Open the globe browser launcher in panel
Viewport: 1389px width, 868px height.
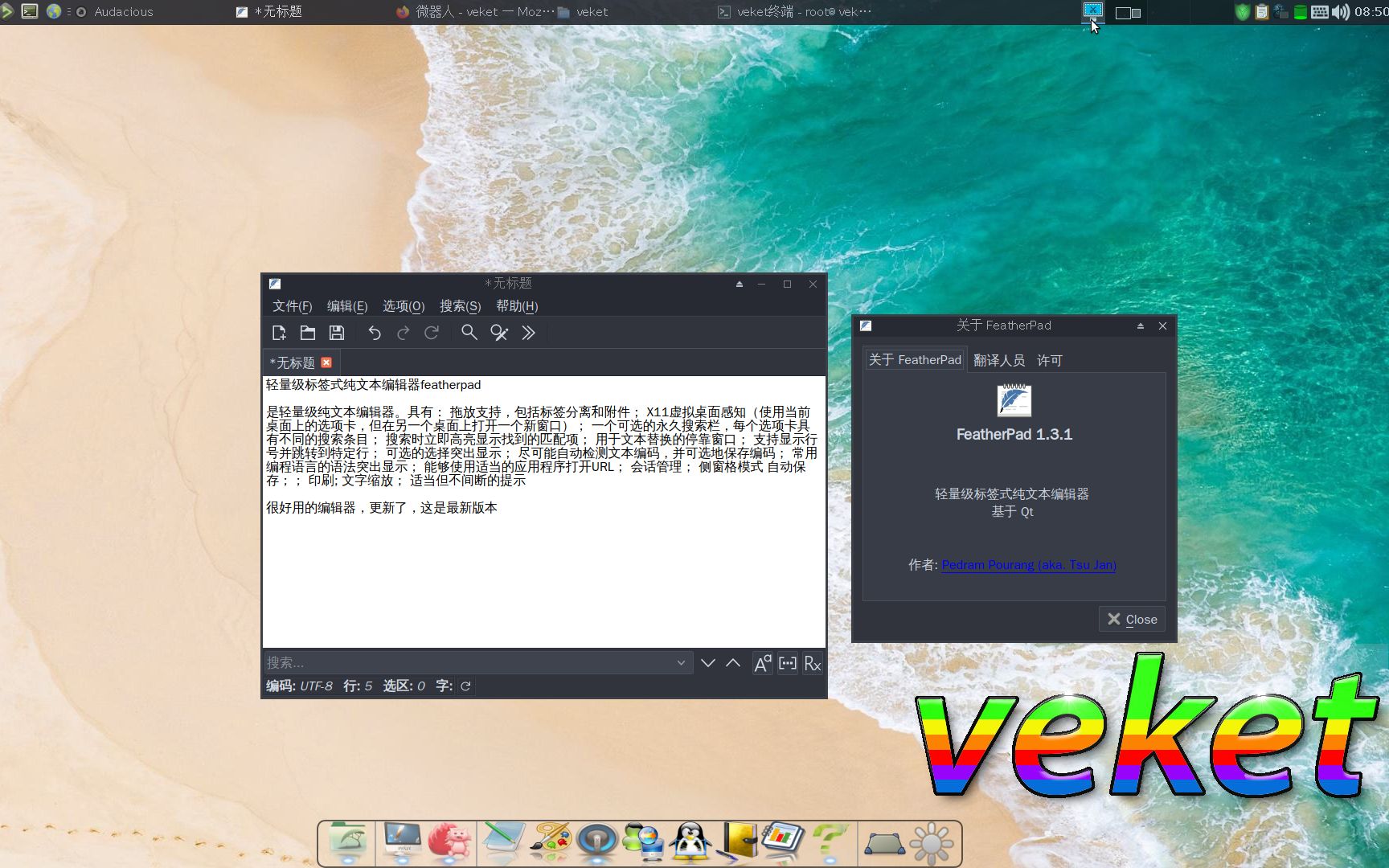click(54, 11)
